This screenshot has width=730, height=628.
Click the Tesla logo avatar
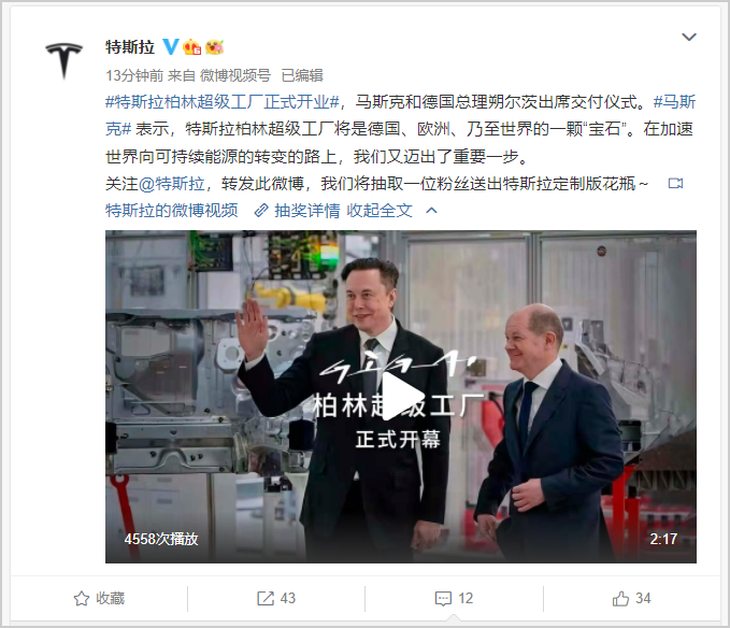64,61
